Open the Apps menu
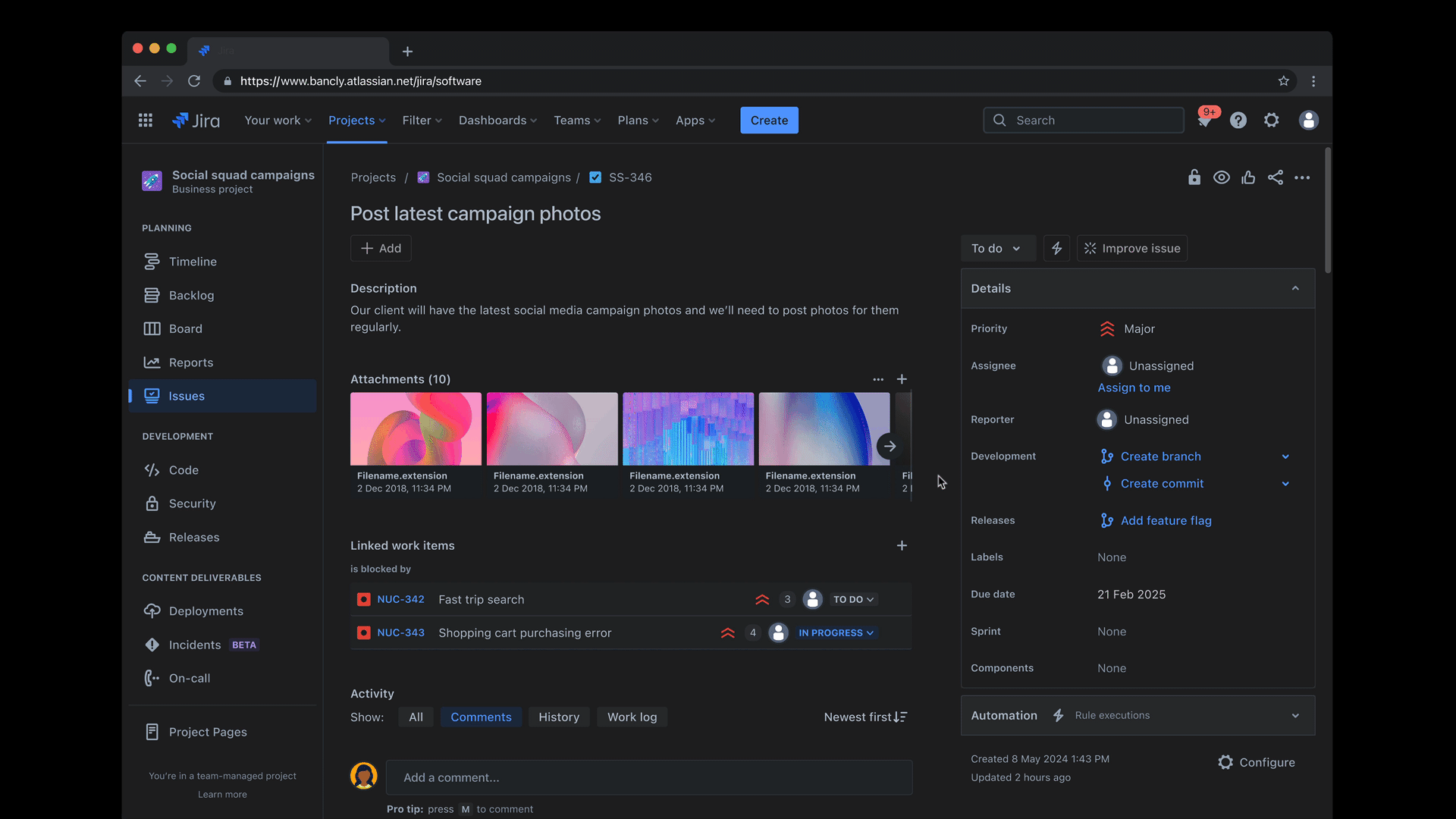 point(695,121)
